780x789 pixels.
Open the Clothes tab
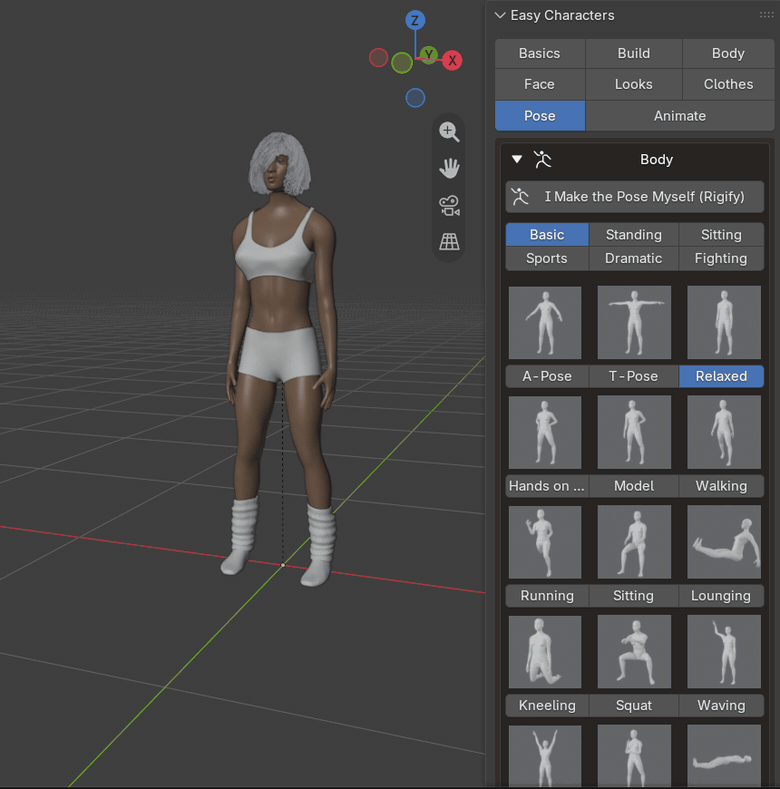pos(728,84)
